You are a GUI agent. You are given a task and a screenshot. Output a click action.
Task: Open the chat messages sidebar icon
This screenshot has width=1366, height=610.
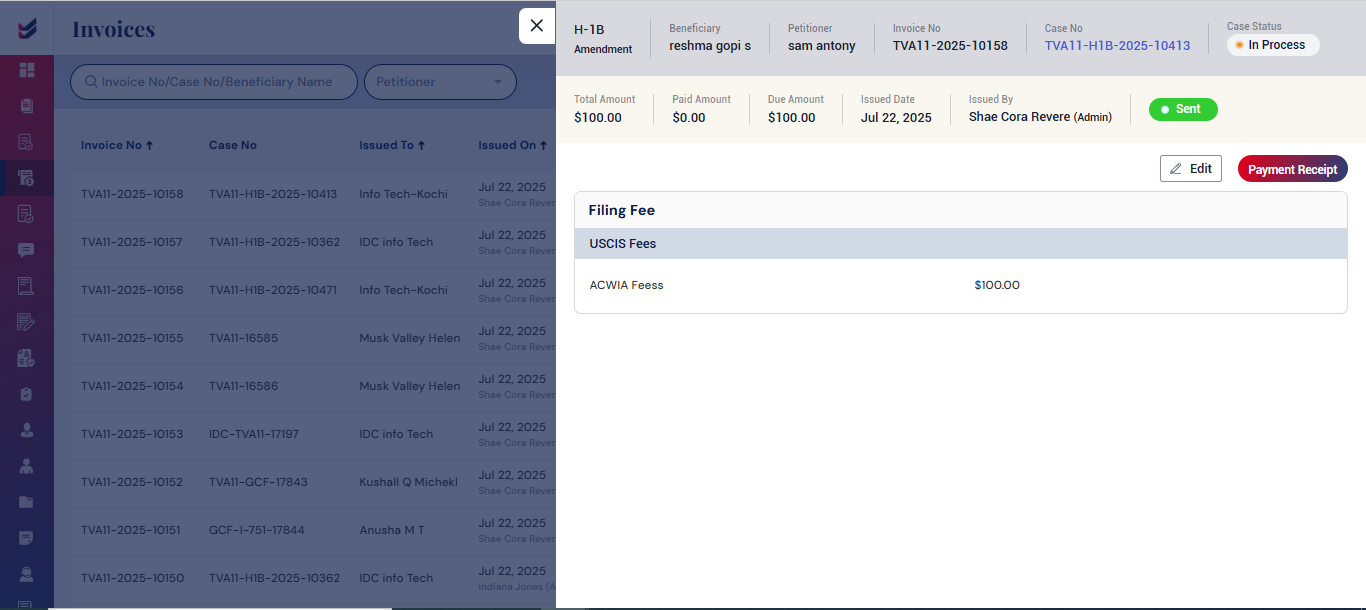pos(27,250)
